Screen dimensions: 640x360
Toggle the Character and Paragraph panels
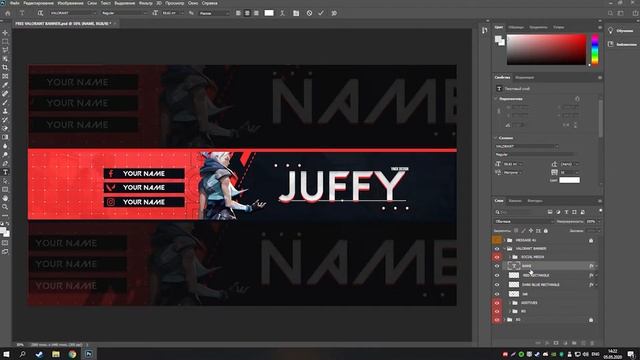pos(296,13)
